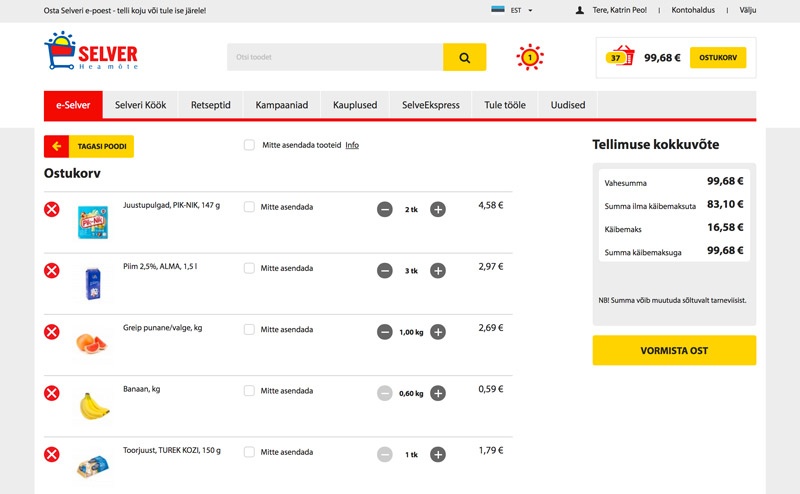
Task: Click the 'Otsi toodet' search field
Action: [334, 57]
